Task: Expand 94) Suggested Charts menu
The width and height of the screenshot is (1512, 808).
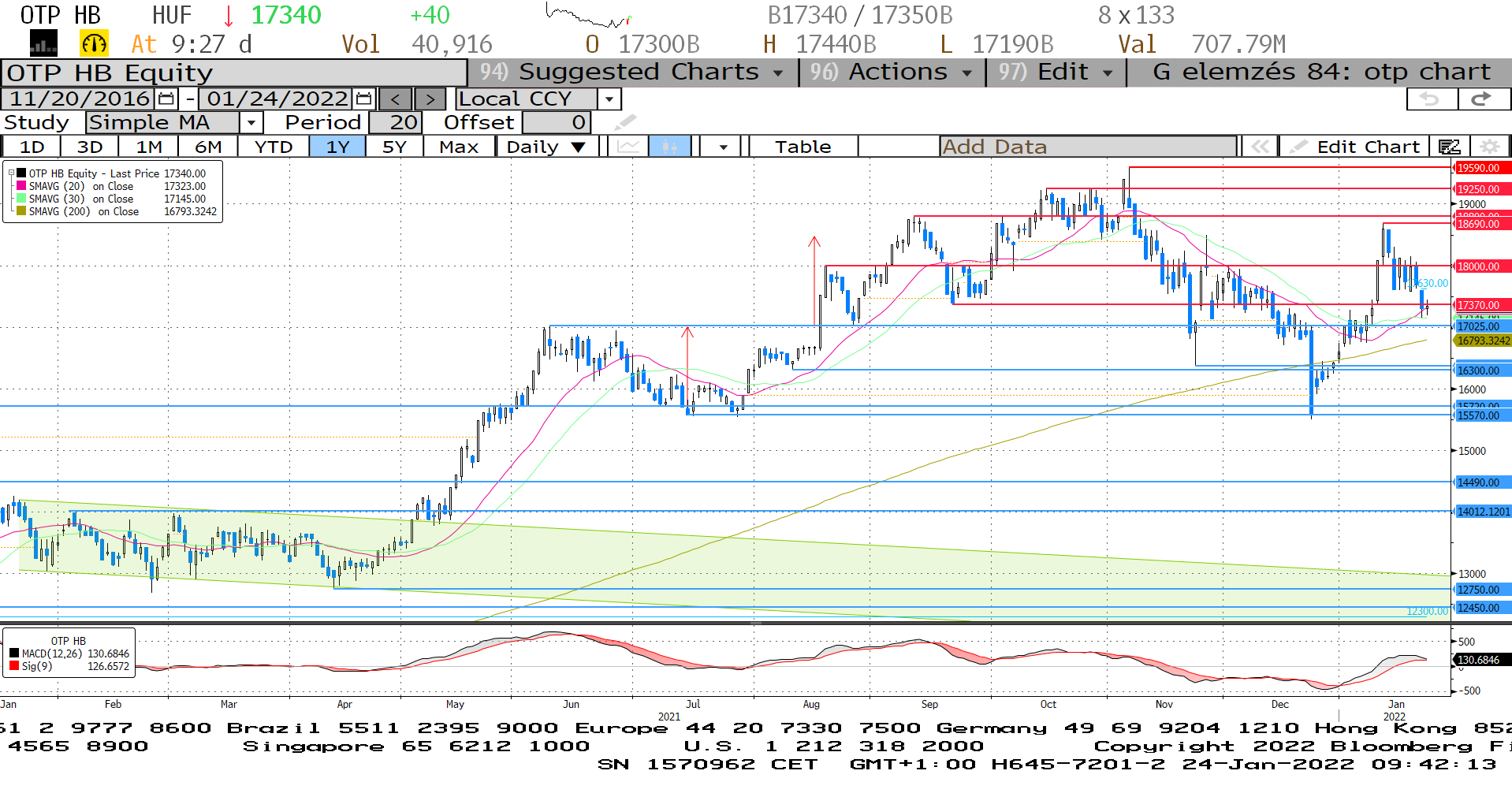Action: pyautogui.click(x=633, y=73)
